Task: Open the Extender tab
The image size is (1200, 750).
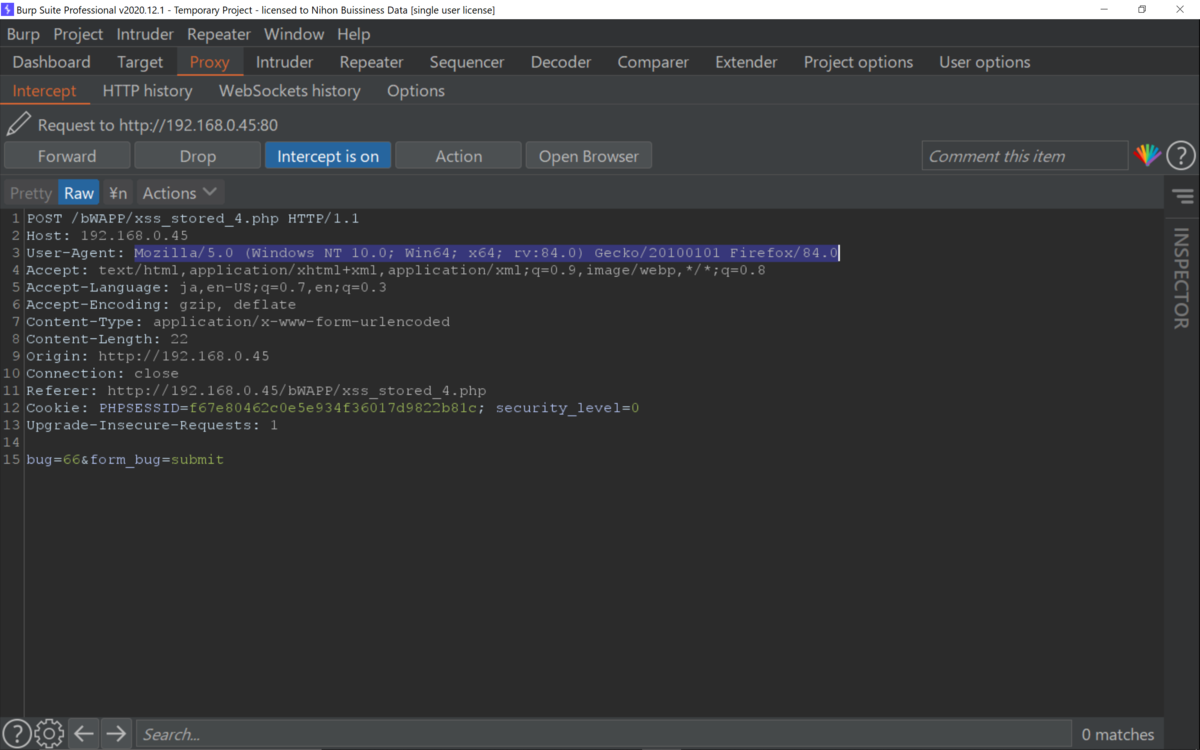Action: (x=746, y=62)
